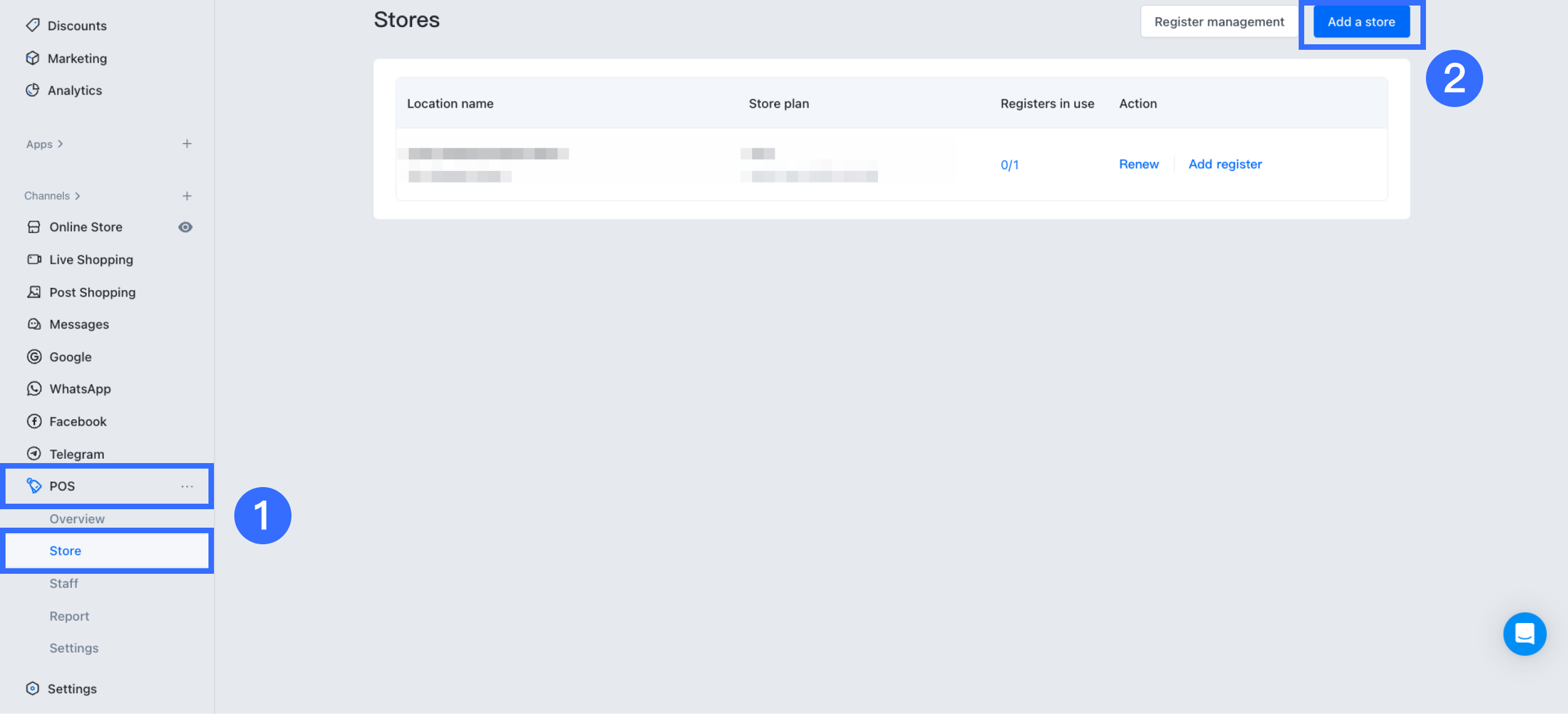Image resolution: width=1568 pixels, height=714 pixels.
Task: Click the plus icon next to Apps
Action: (187, 144)
